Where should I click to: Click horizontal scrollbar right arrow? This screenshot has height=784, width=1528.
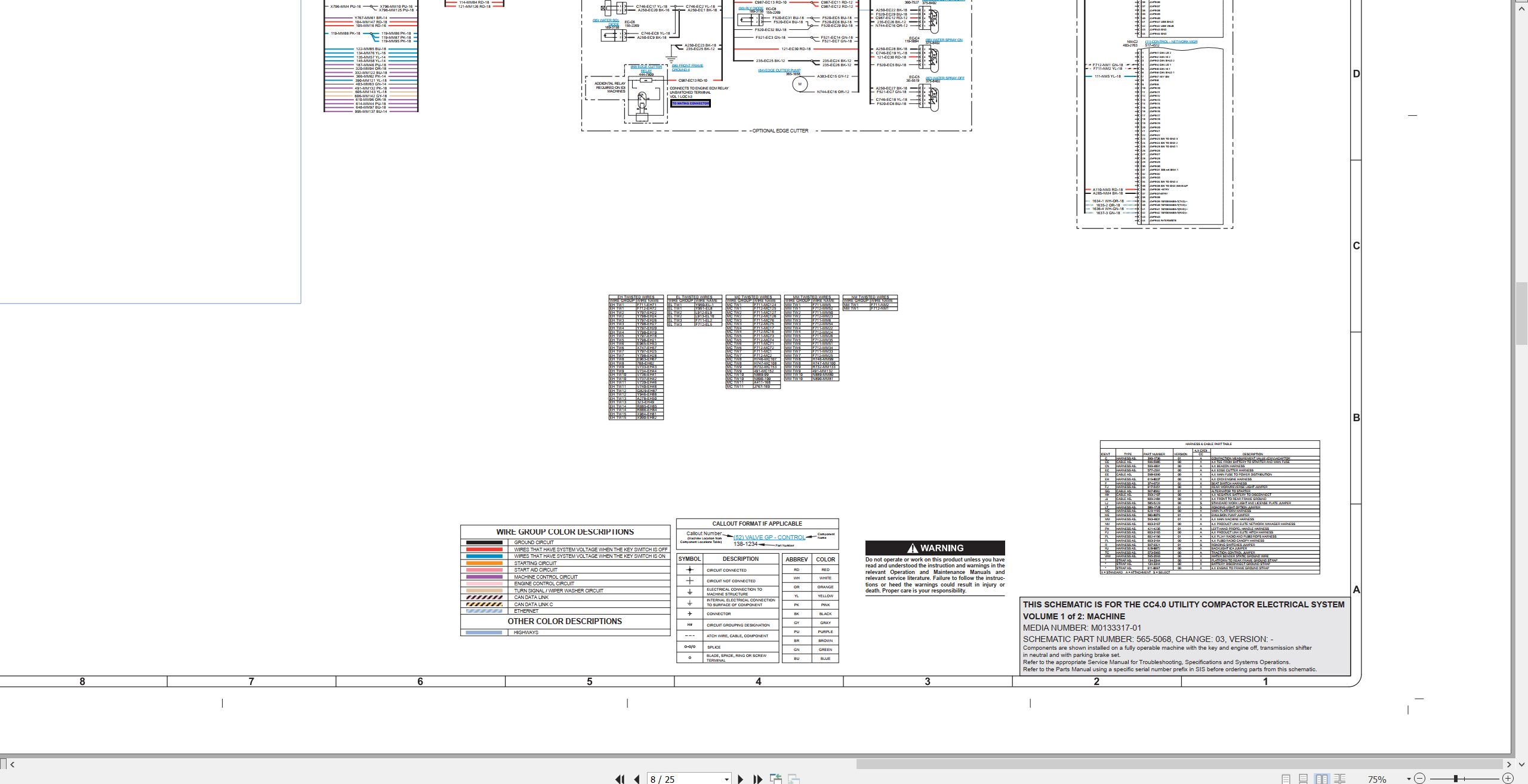[1509, 764]
